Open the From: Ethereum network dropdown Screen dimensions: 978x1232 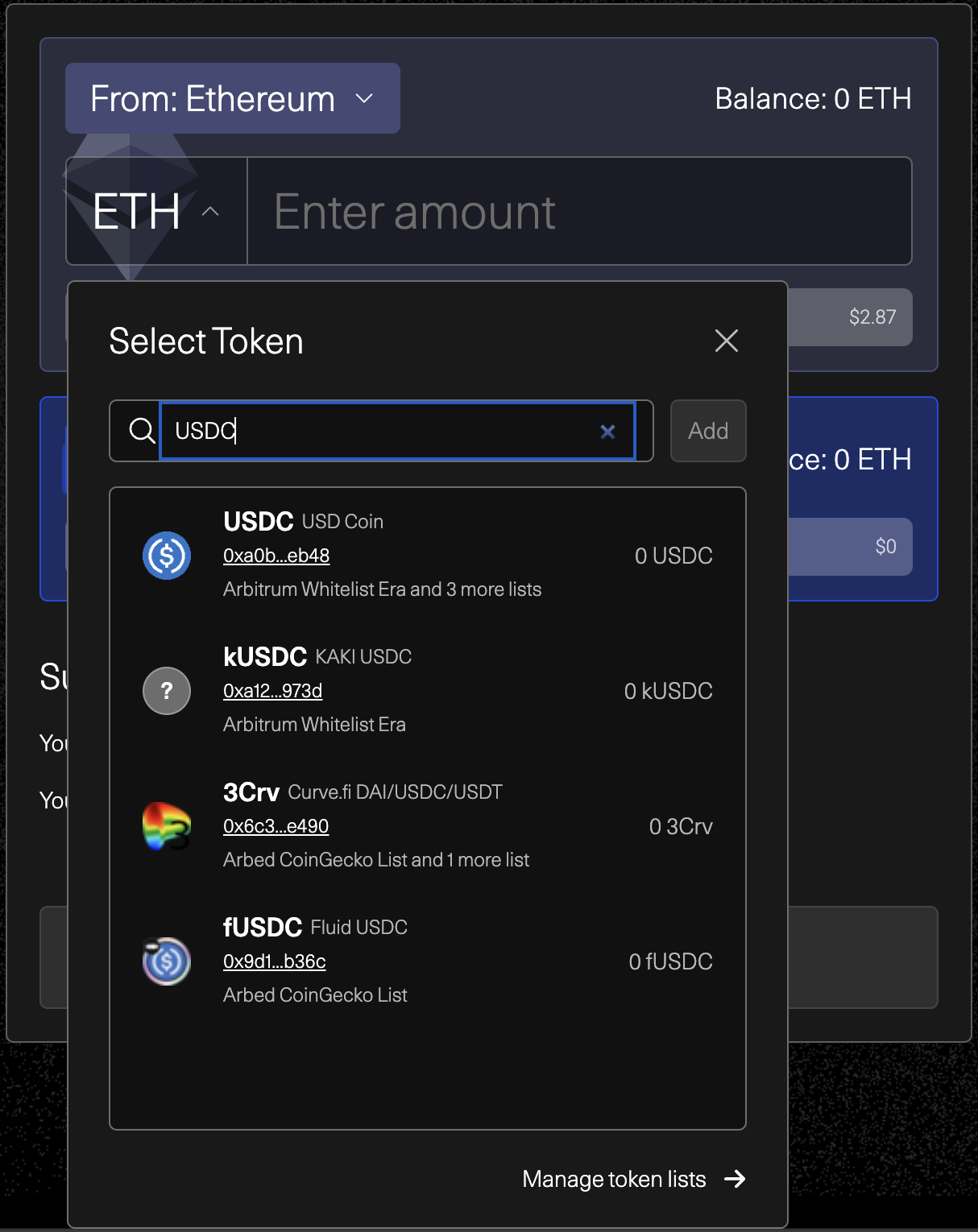point(232,98)
